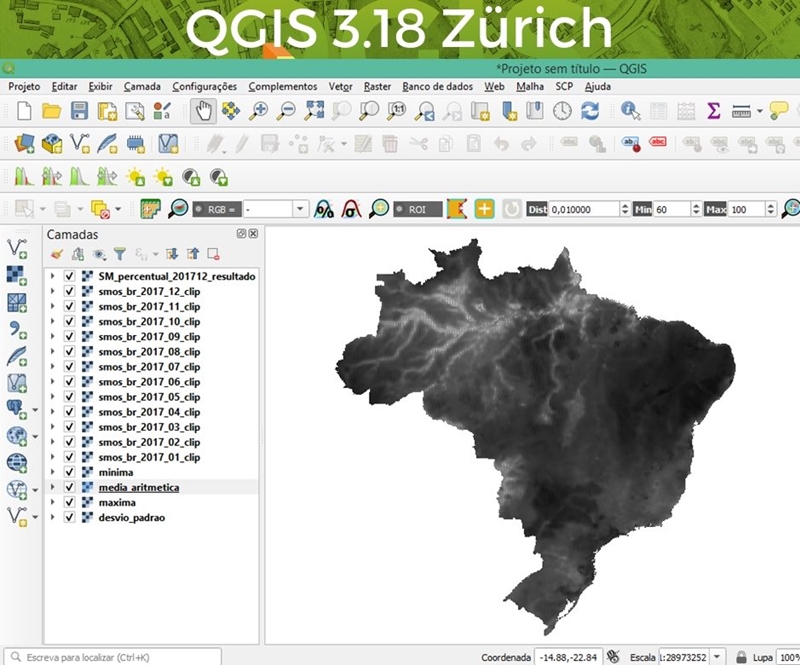800x665 pixels.
Task: Click the orange SCP plus ROI icon
Action: 484,209
